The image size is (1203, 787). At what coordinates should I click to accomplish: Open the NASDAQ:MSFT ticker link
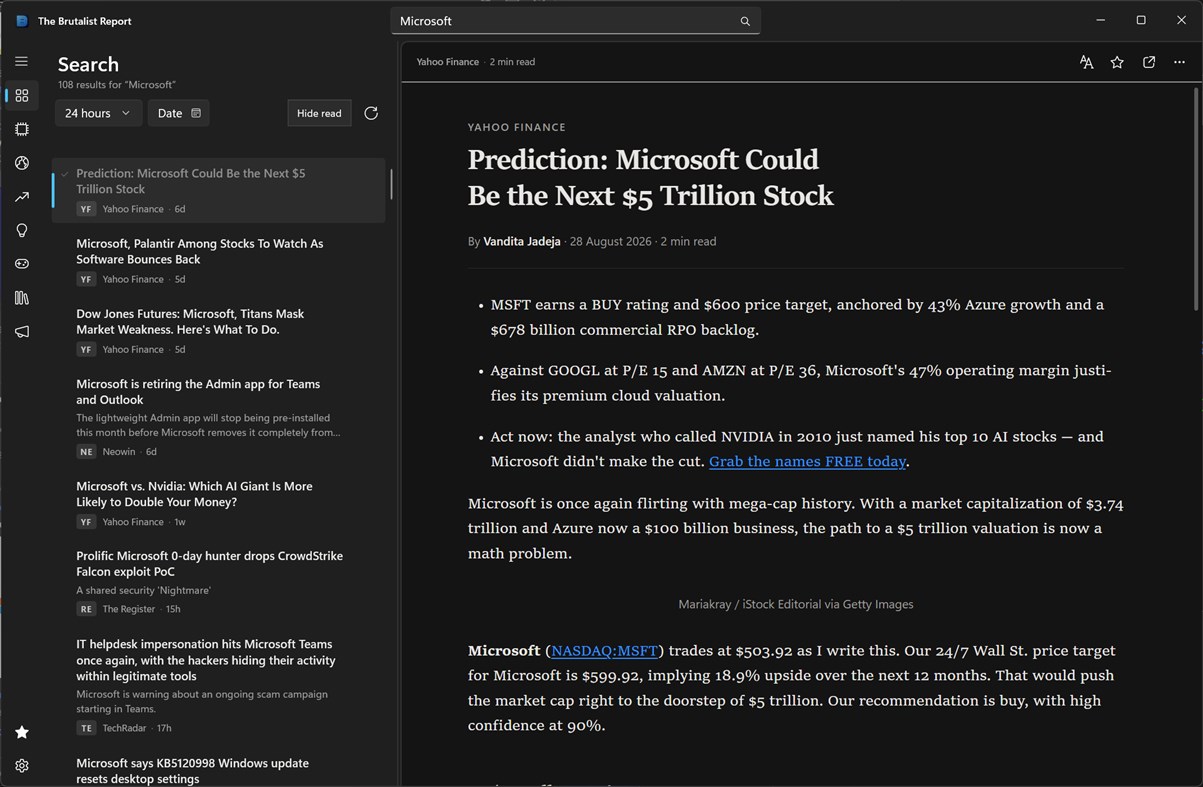click(x=605, y=650)
